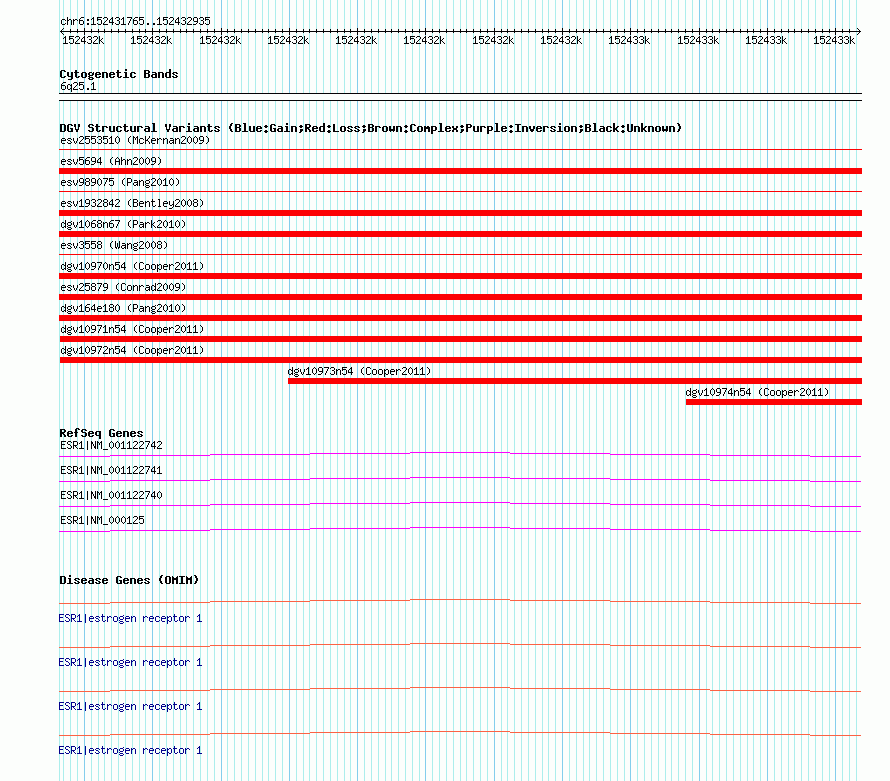
Task: Click the chr6:152431765..152432935 coordinate label
Action: [x=135, y=21]
